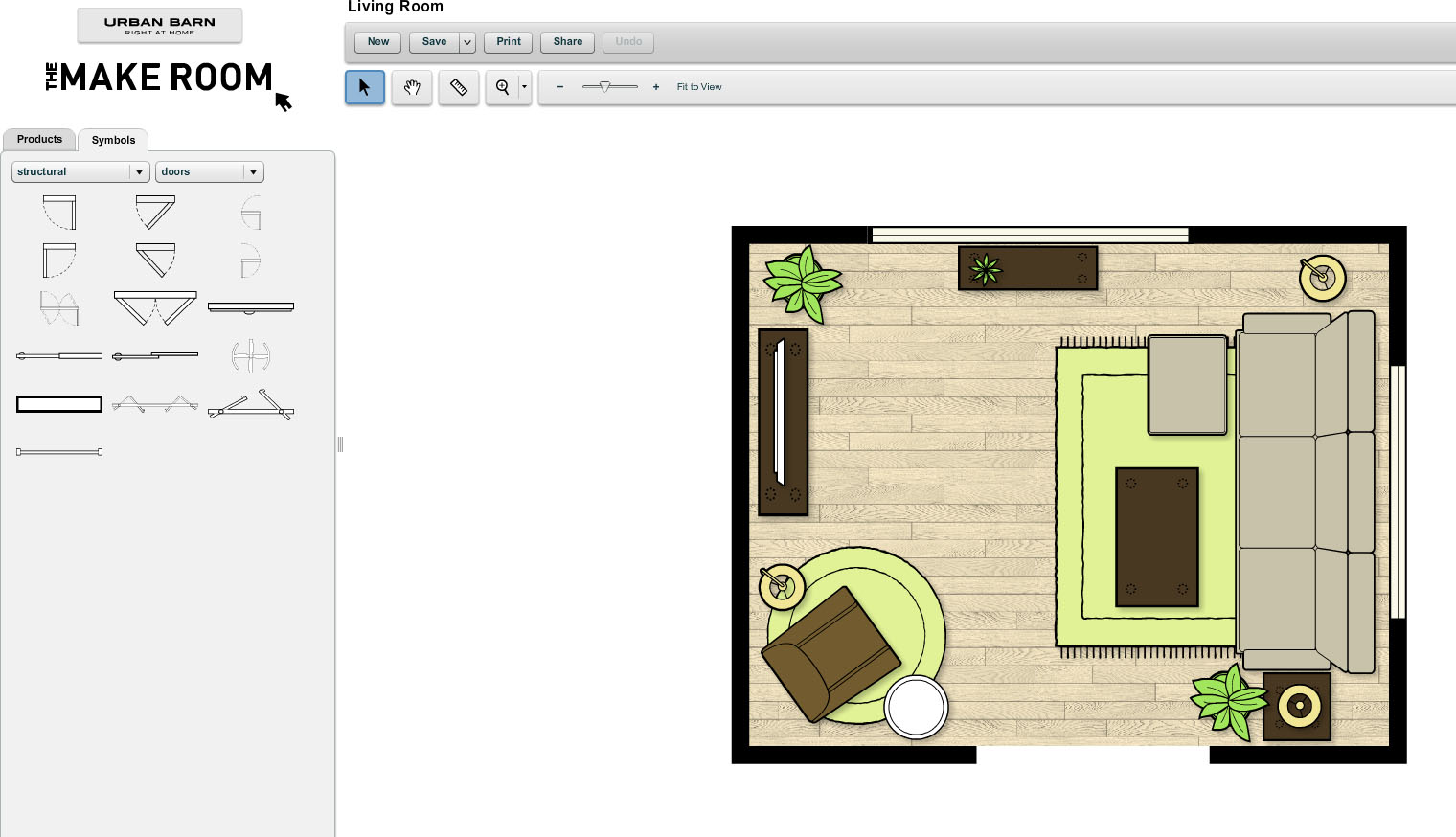The width and height of the screenshot is (1456, 837).
Task: Click the minus zoom out icon
Action: [560, 87]
